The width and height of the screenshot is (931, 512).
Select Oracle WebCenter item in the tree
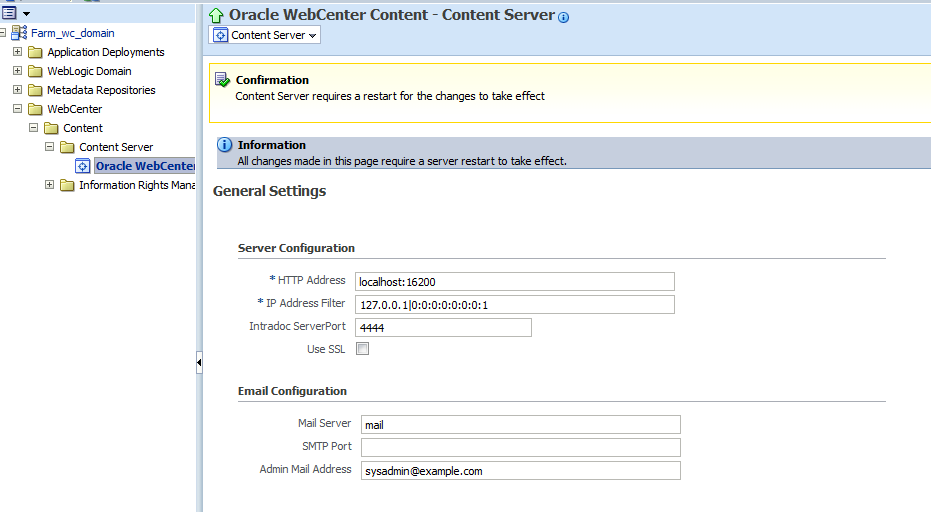144,166
